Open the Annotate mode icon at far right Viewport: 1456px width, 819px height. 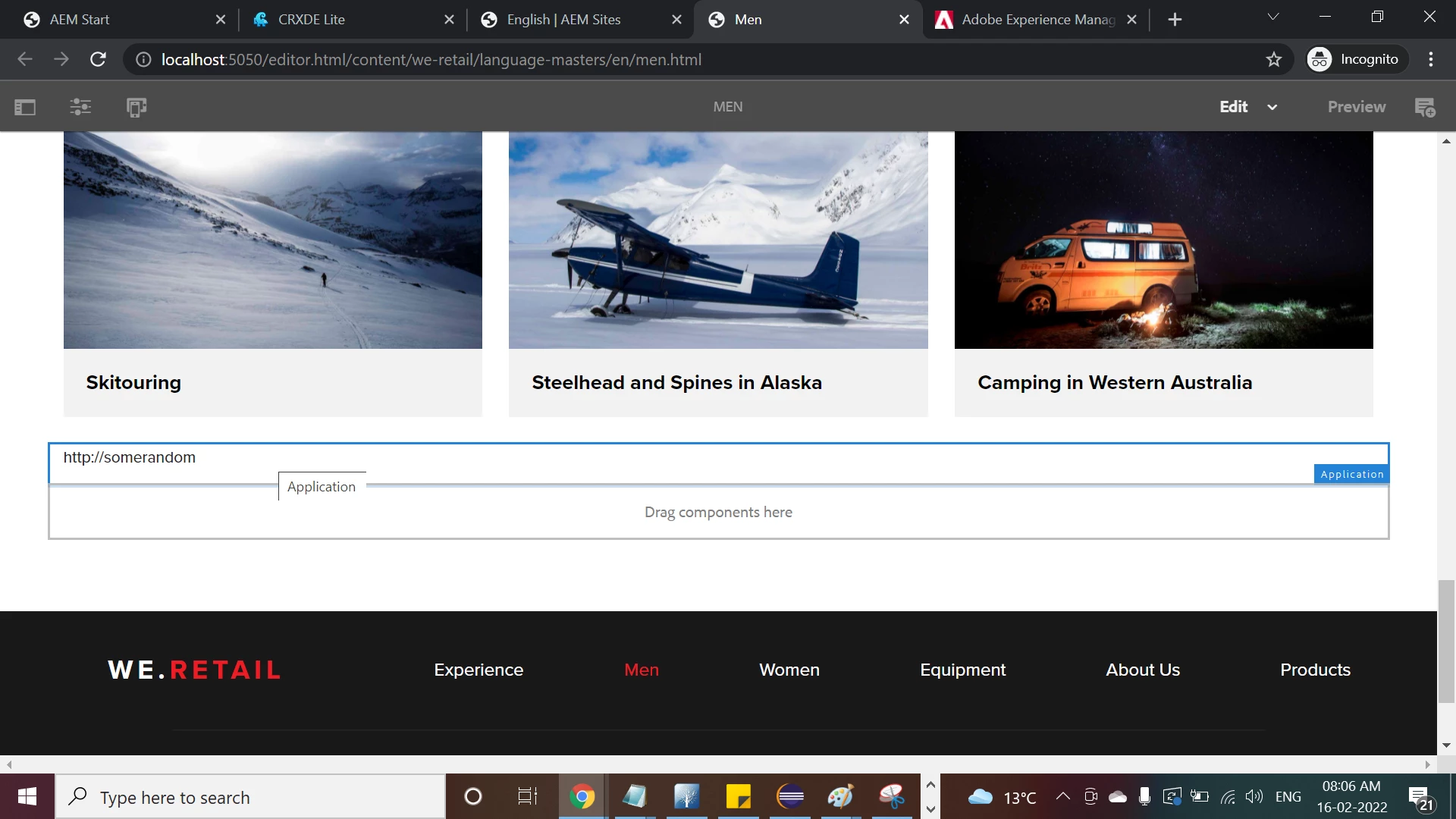coord(1425,107)
